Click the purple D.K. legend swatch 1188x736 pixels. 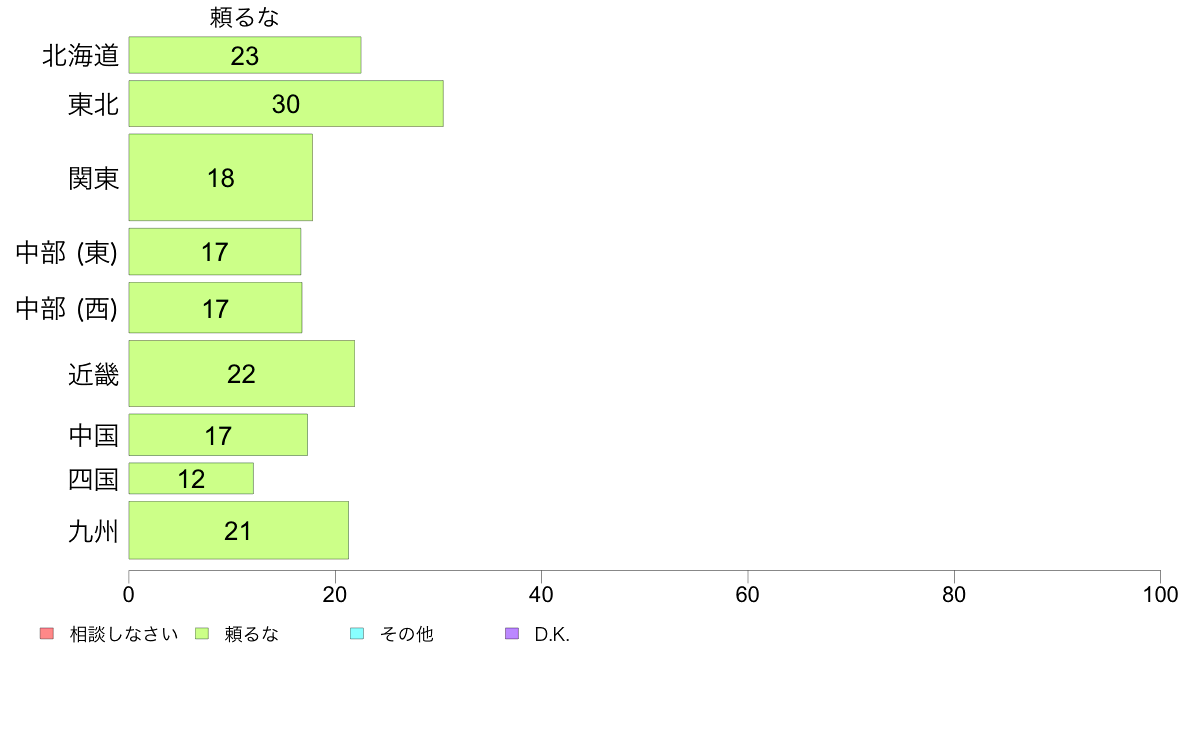pos(512,634)
